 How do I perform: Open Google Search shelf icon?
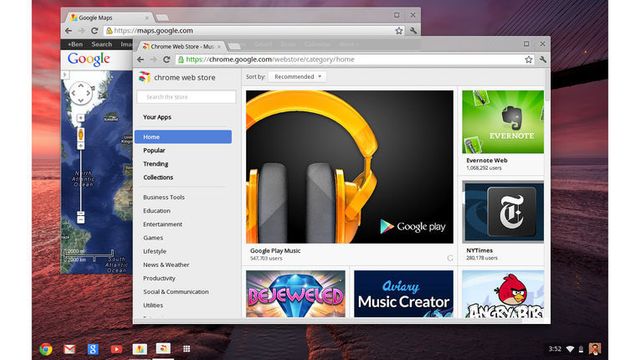point(93,349)
